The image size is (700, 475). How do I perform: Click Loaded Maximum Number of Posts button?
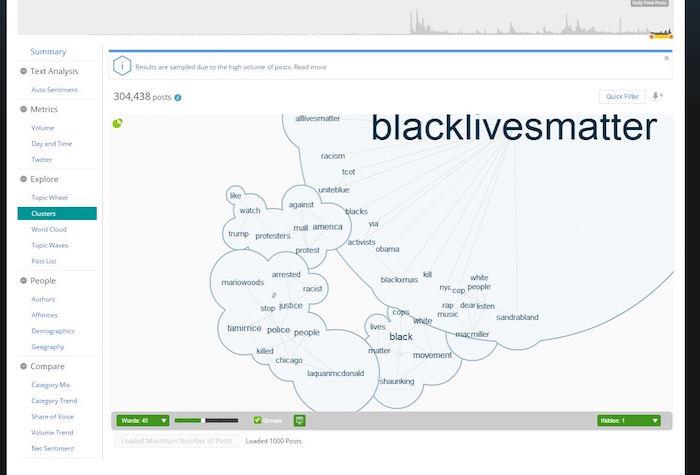[176, 441]
